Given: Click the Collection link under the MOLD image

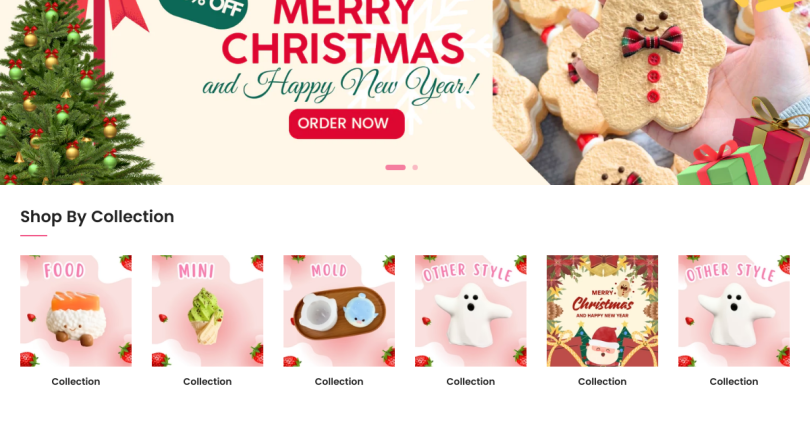Looking at the screenshot, I should 339,382.
